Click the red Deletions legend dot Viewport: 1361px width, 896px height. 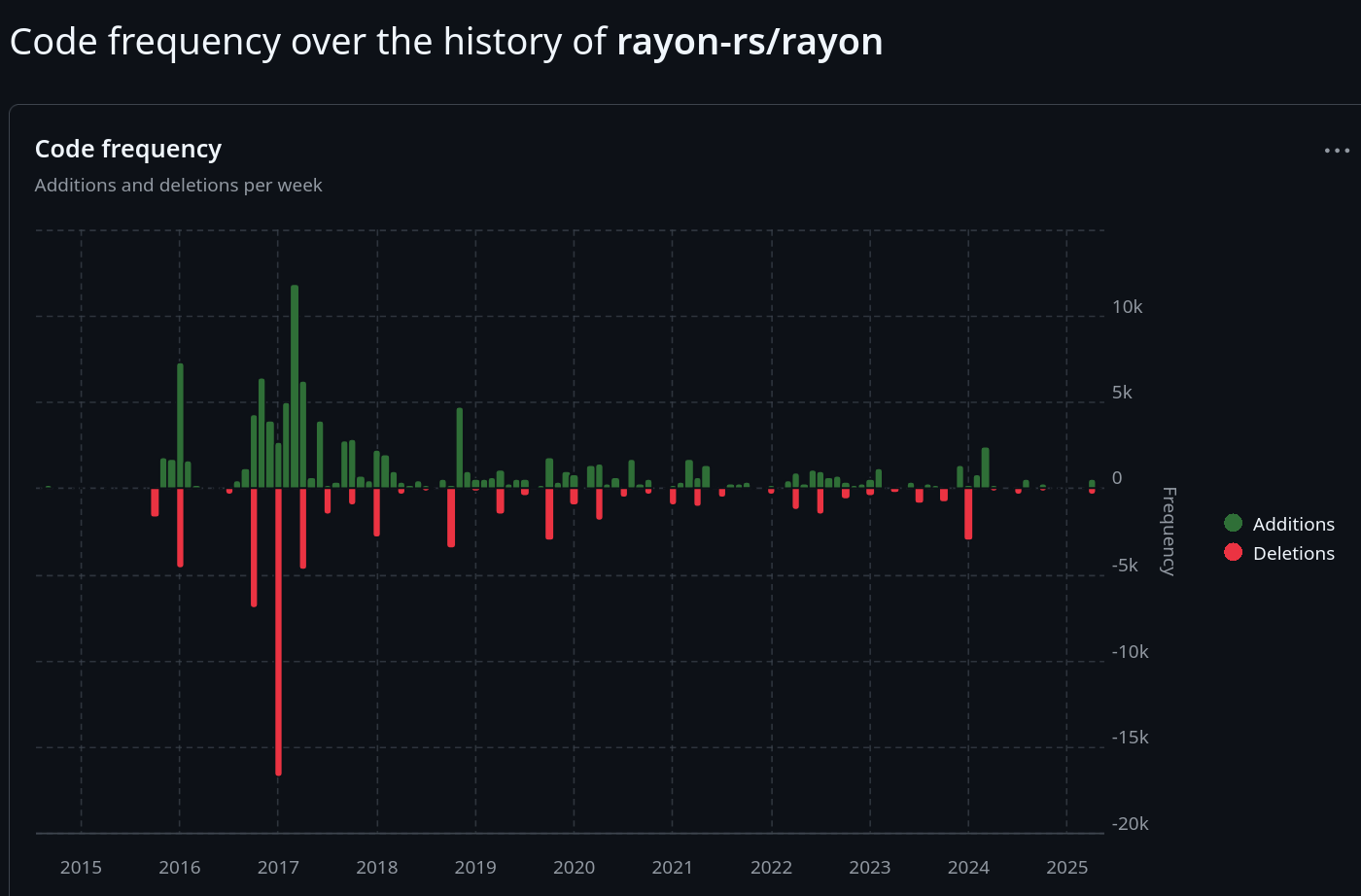point(1233,552)
